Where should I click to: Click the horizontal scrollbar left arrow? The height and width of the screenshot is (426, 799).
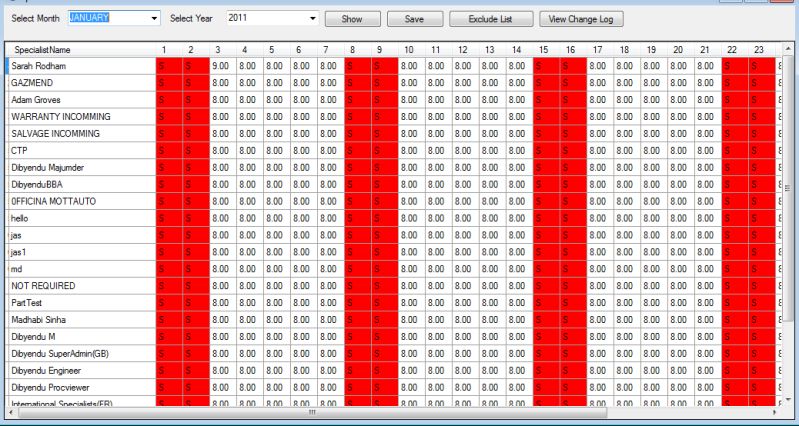(12, 412)
